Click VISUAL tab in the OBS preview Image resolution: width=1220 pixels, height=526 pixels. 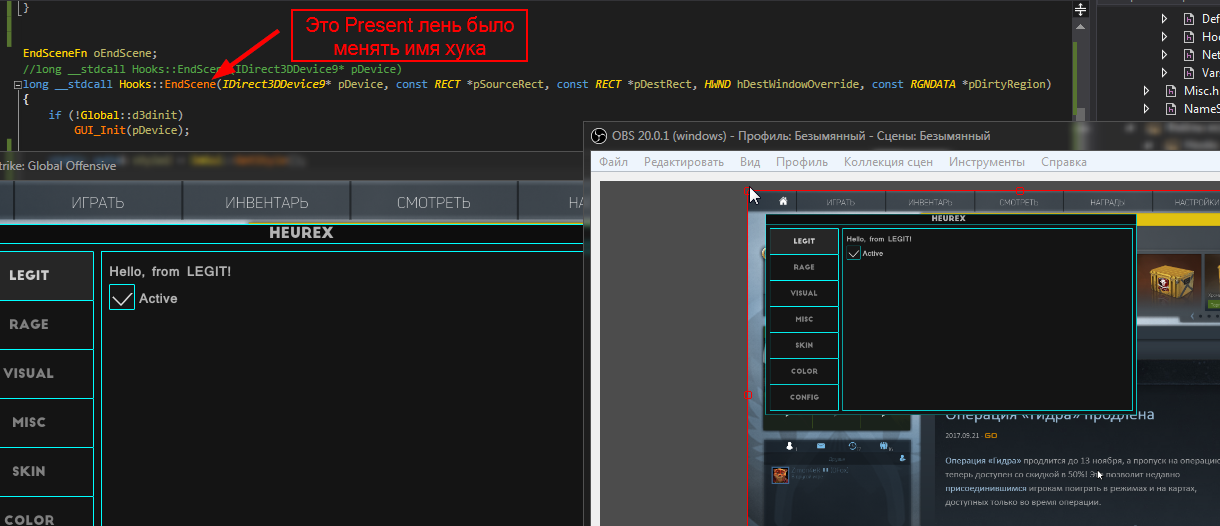pyautogui.click(x=804, y=293)
